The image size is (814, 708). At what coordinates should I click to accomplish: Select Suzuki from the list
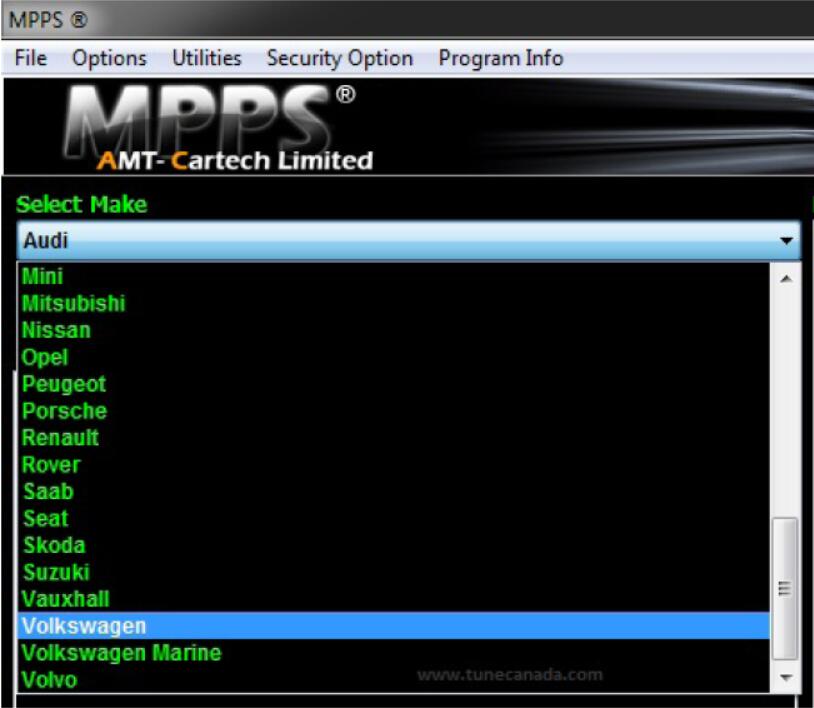[394, 573]
